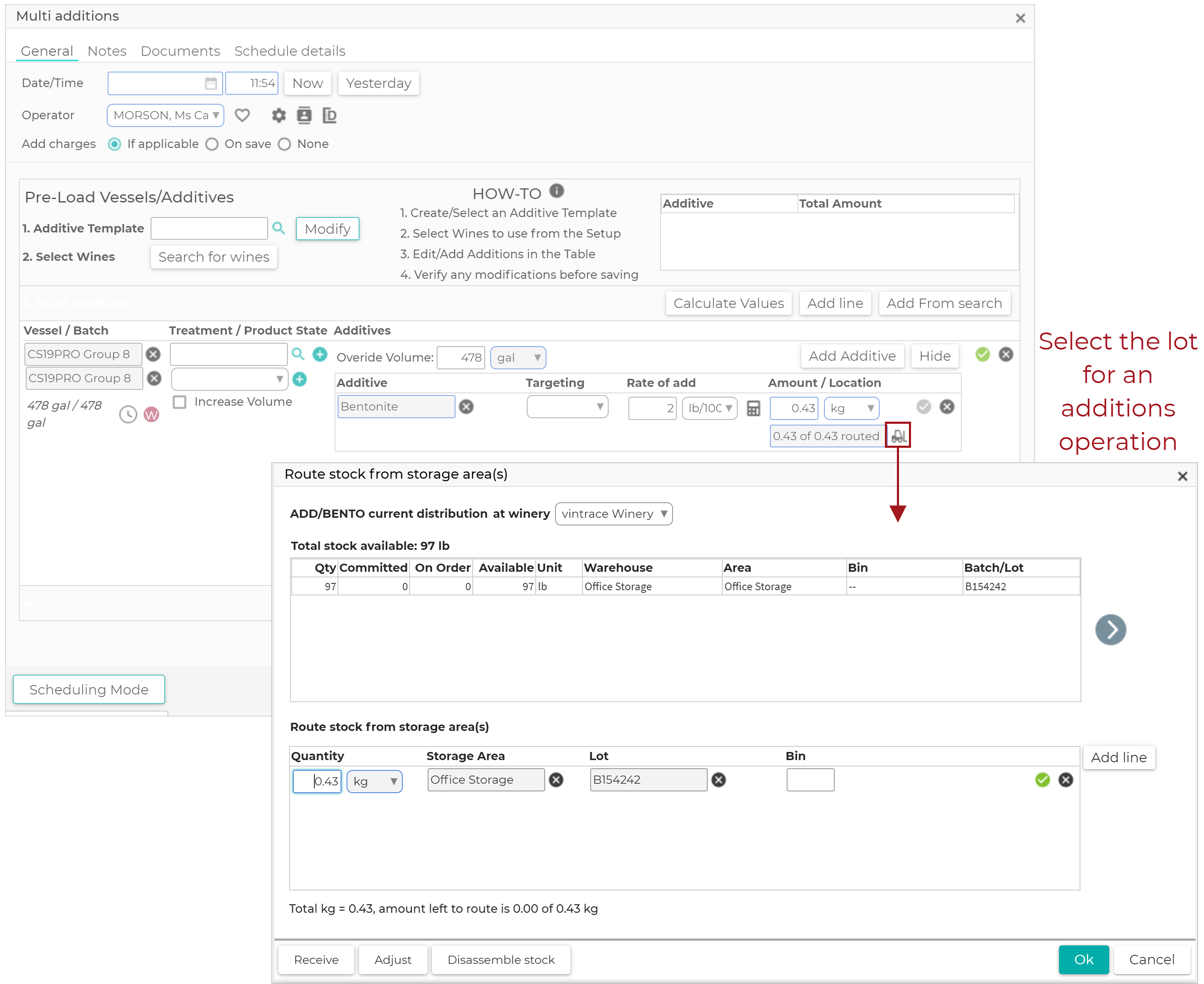Choose None for Add charges
The image size is (1204, 984).
pyautogui.click(x=284, y=144)
